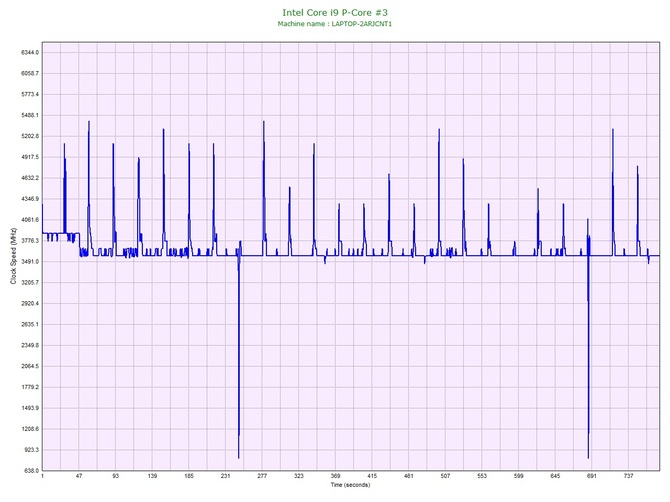Screen dimensions: 670x502
Task: Select the 3205.7 y-axis value
Action: click(30, 283)
